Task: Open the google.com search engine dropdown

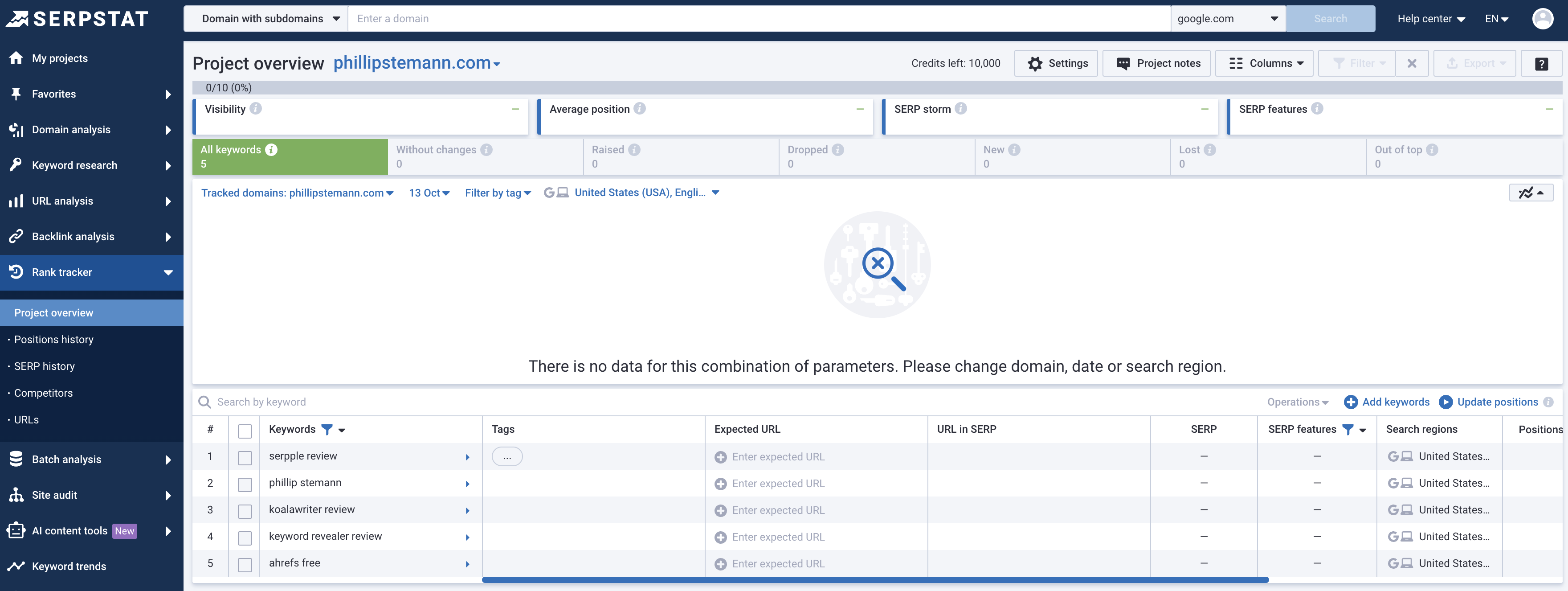Action: click(1228, 19)
